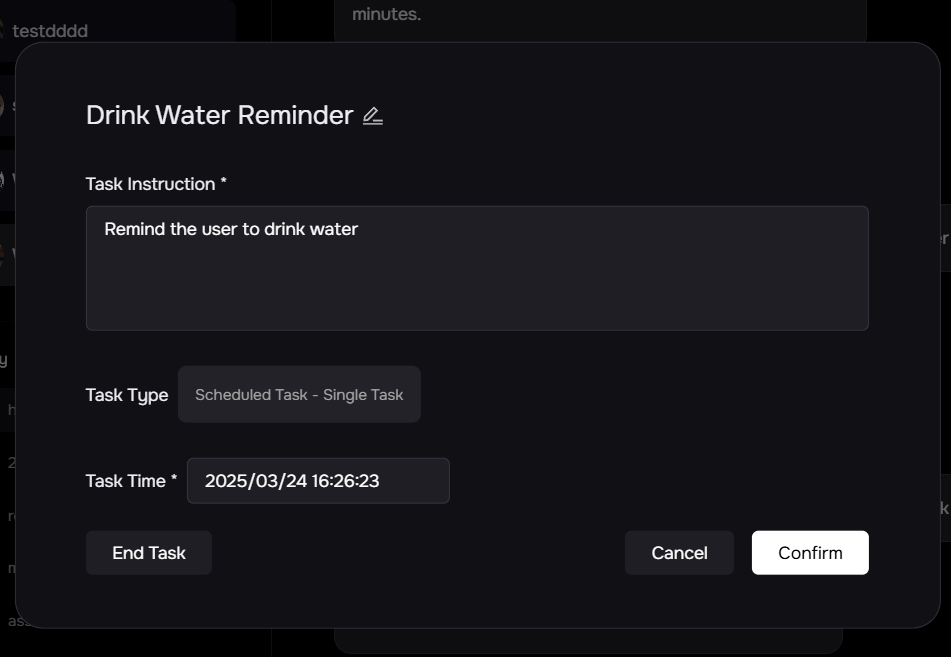Cancel the task dialog
This screenshot has height=657, width=951.
[679, 553]
